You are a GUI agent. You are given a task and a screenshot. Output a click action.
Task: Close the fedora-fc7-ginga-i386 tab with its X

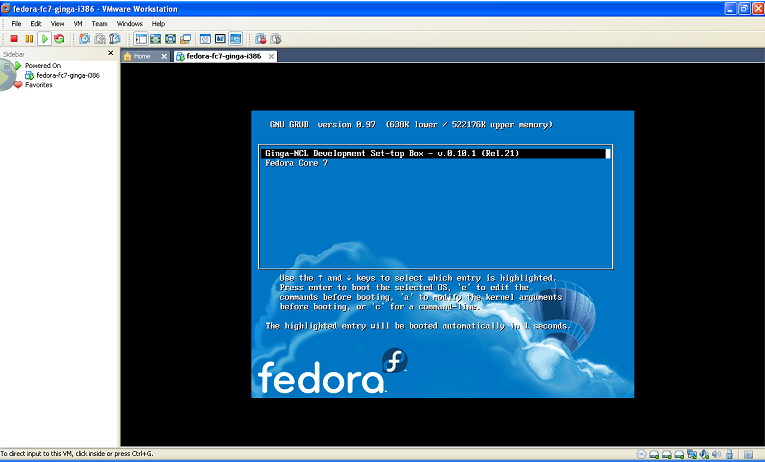click(x=271, y=57)
